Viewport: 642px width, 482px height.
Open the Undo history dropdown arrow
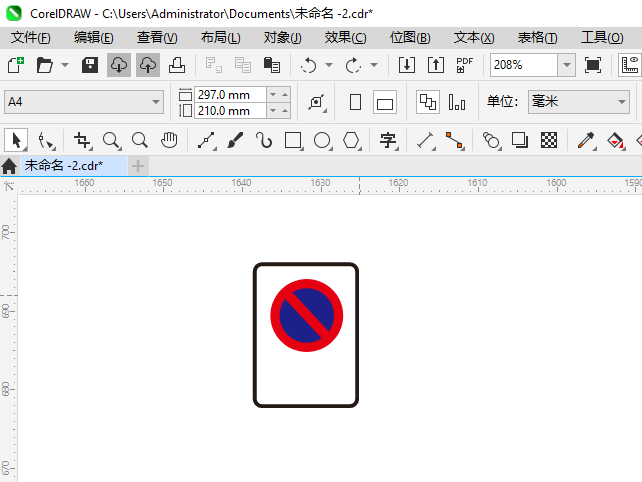329,65
